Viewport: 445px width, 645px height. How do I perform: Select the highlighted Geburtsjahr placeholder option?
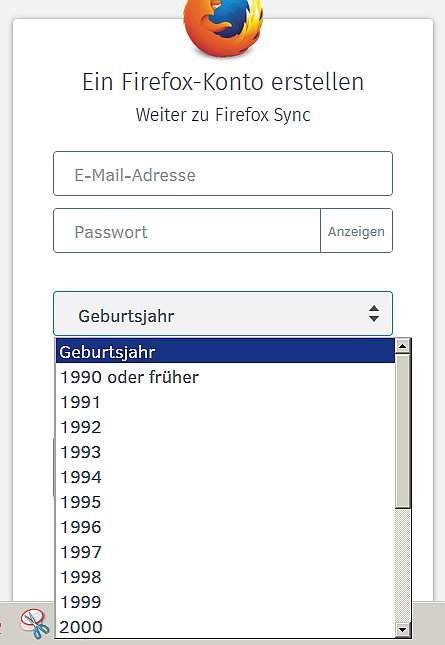(x=225, y=352)
